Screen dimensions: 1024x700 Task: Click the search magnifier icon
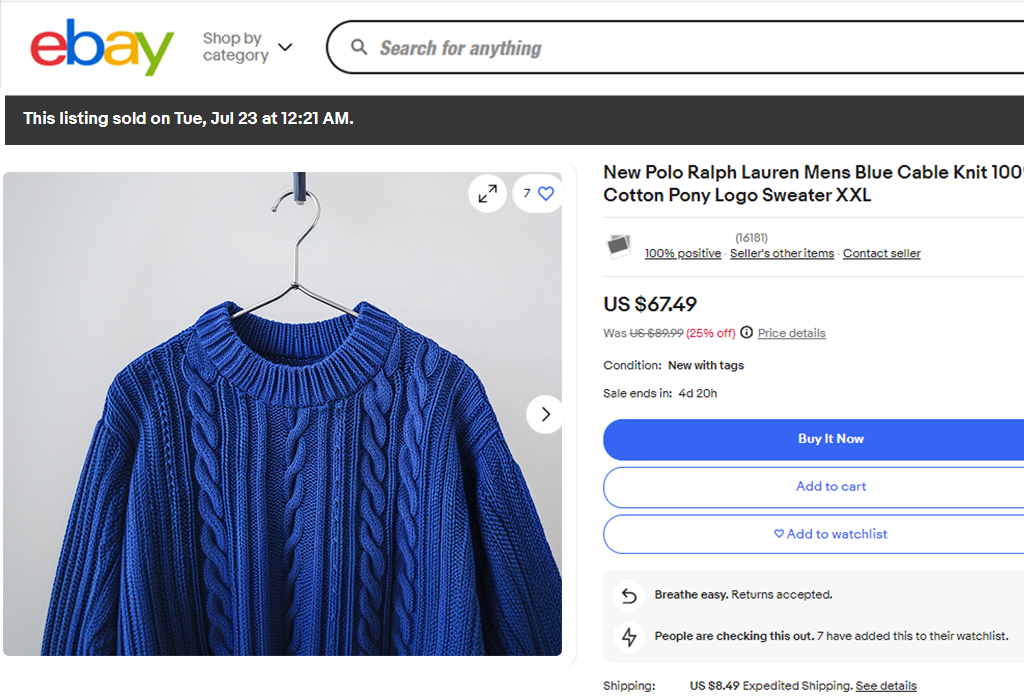click(359, 47)
